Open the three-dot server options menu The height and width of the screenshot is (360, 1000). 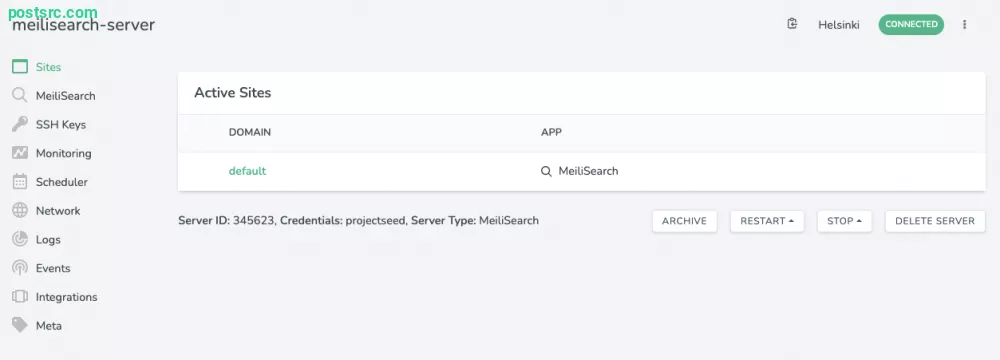(964, 24)
